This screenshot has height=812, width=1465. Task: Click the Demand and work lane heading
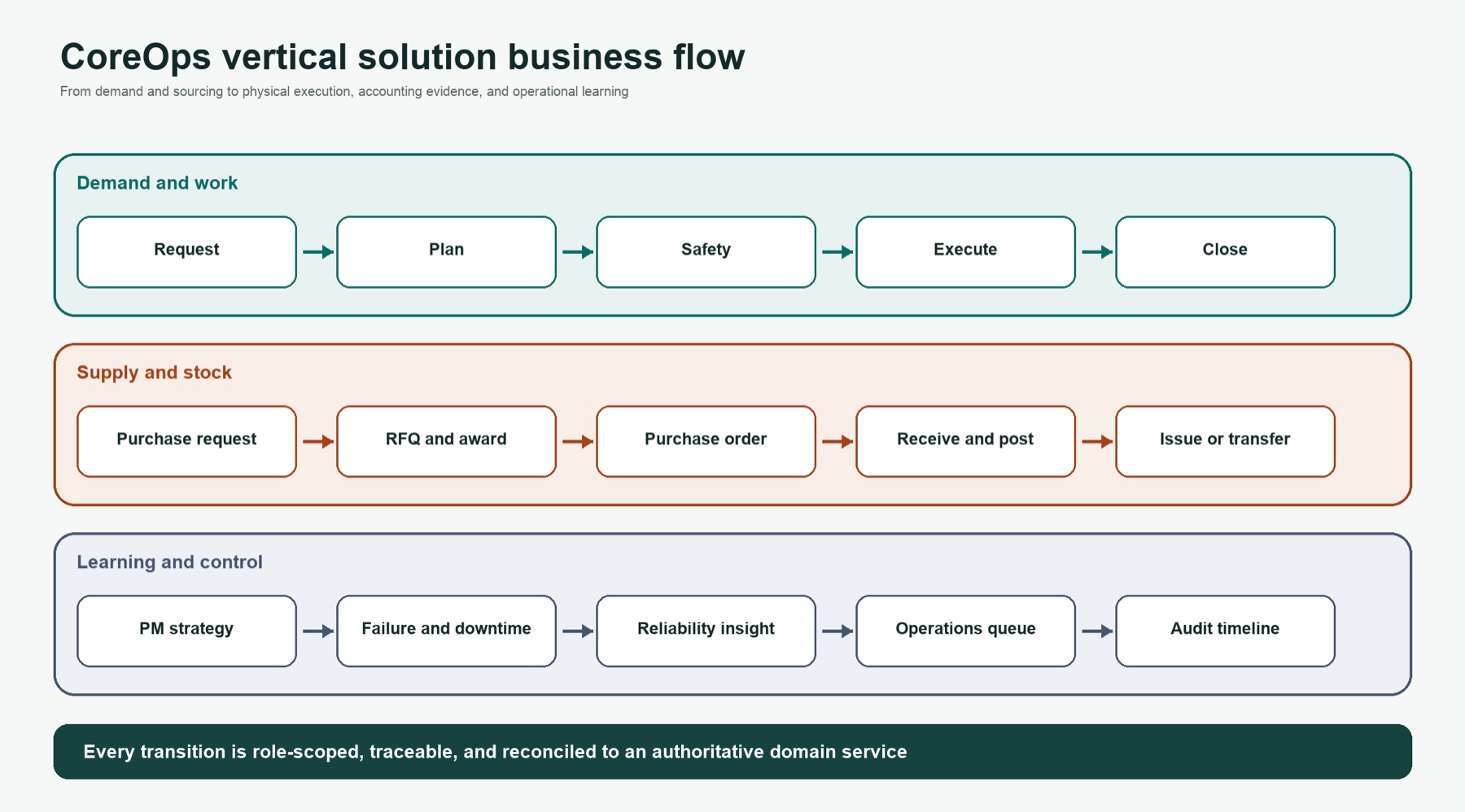[x=157, y=183]
